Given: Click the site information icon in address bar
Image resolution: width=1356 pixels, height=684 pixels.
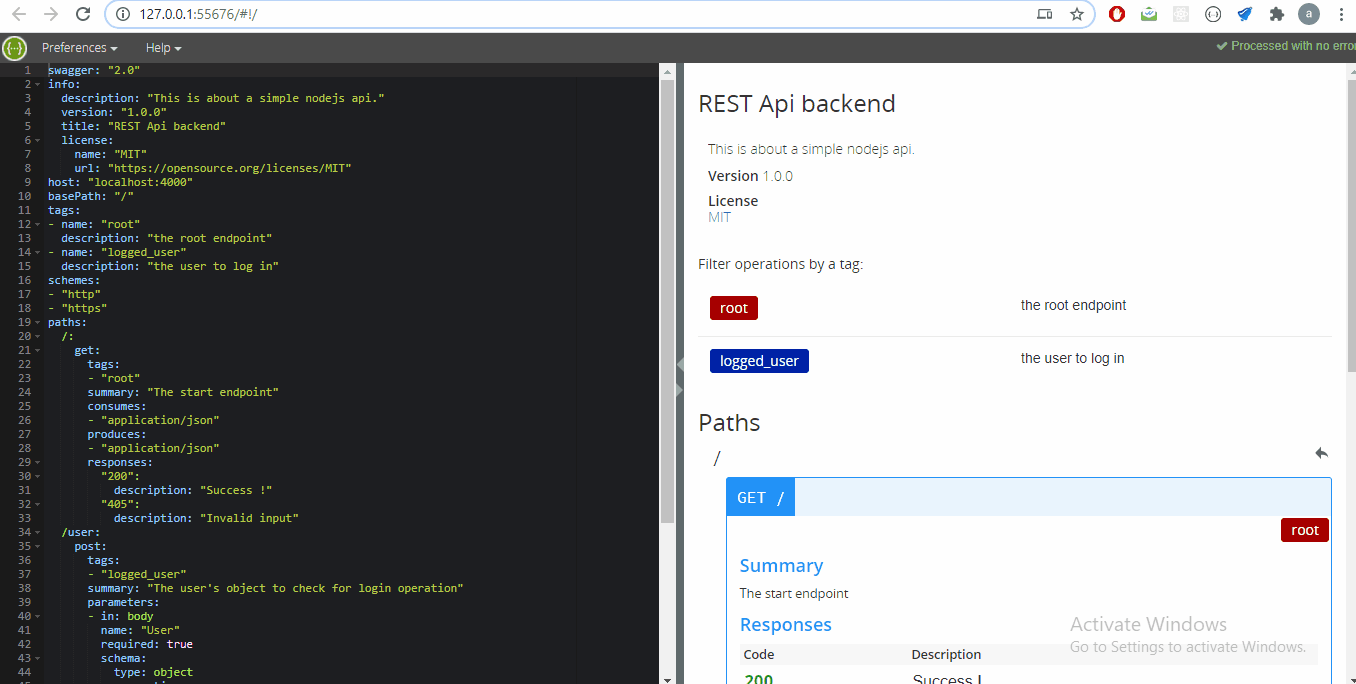Looking at the screenshot, I should (x=123, y=14).
